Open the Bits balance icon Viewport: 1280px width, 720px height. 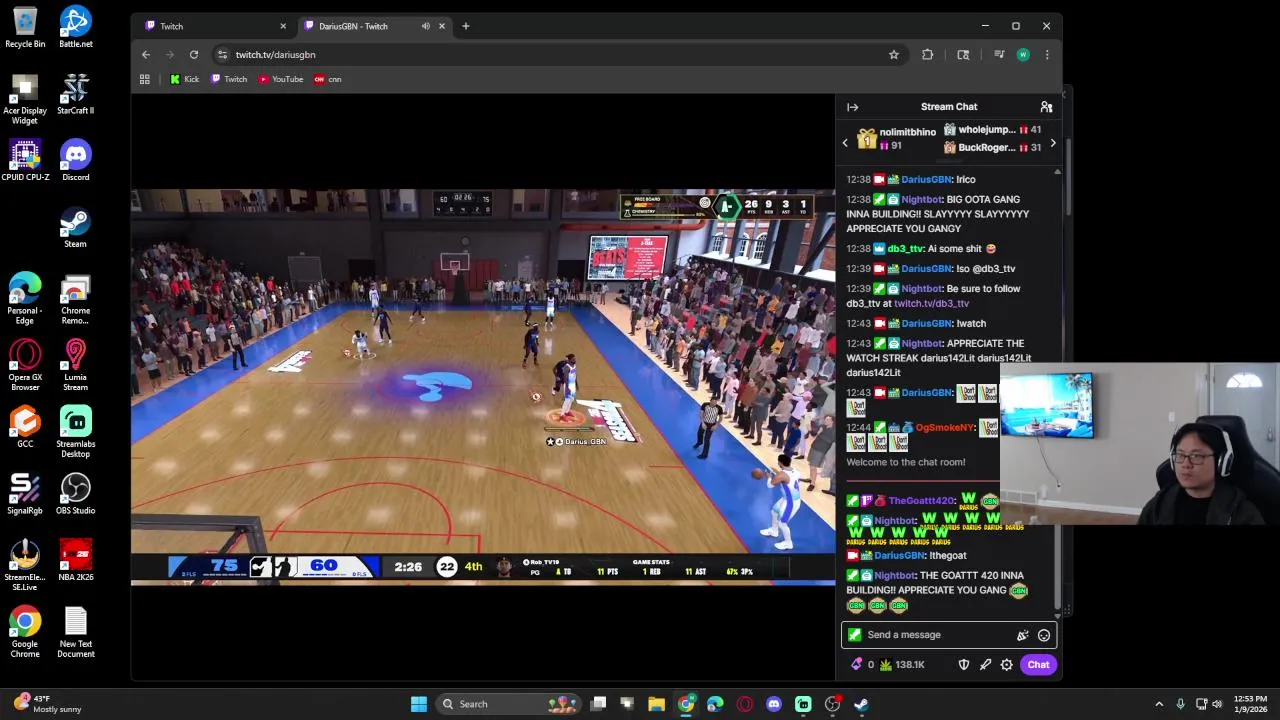pos(856,665)
